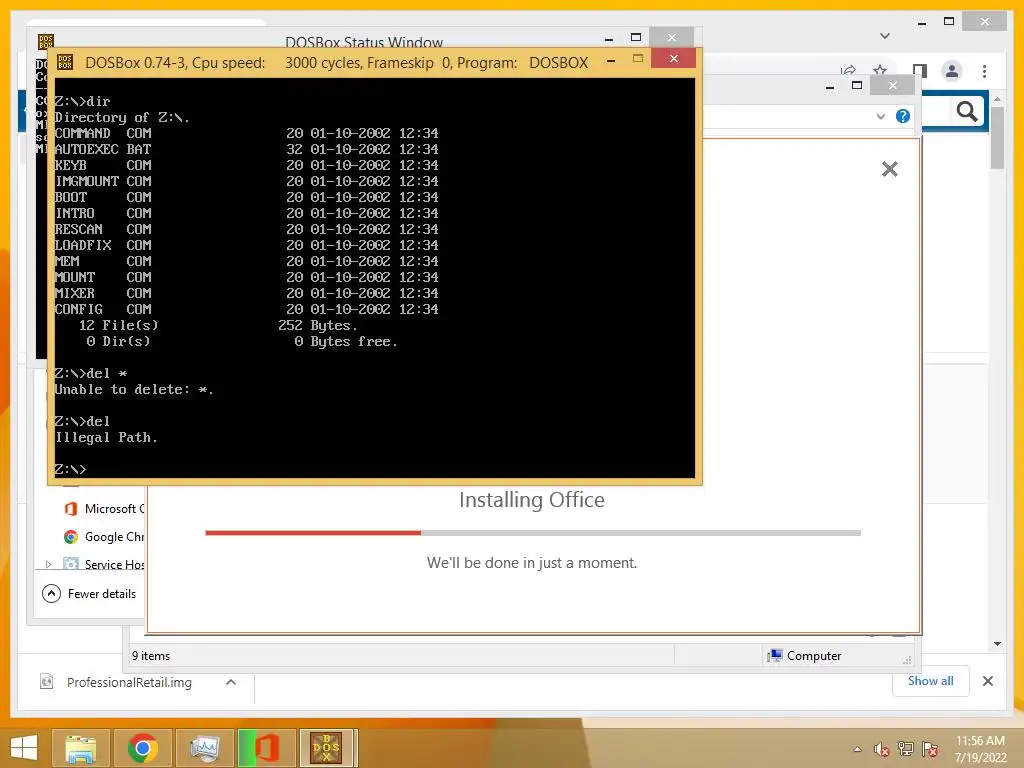Click Computer in Explorer status bar
The image size is (1024, 768).
click(x=814, y=656)
